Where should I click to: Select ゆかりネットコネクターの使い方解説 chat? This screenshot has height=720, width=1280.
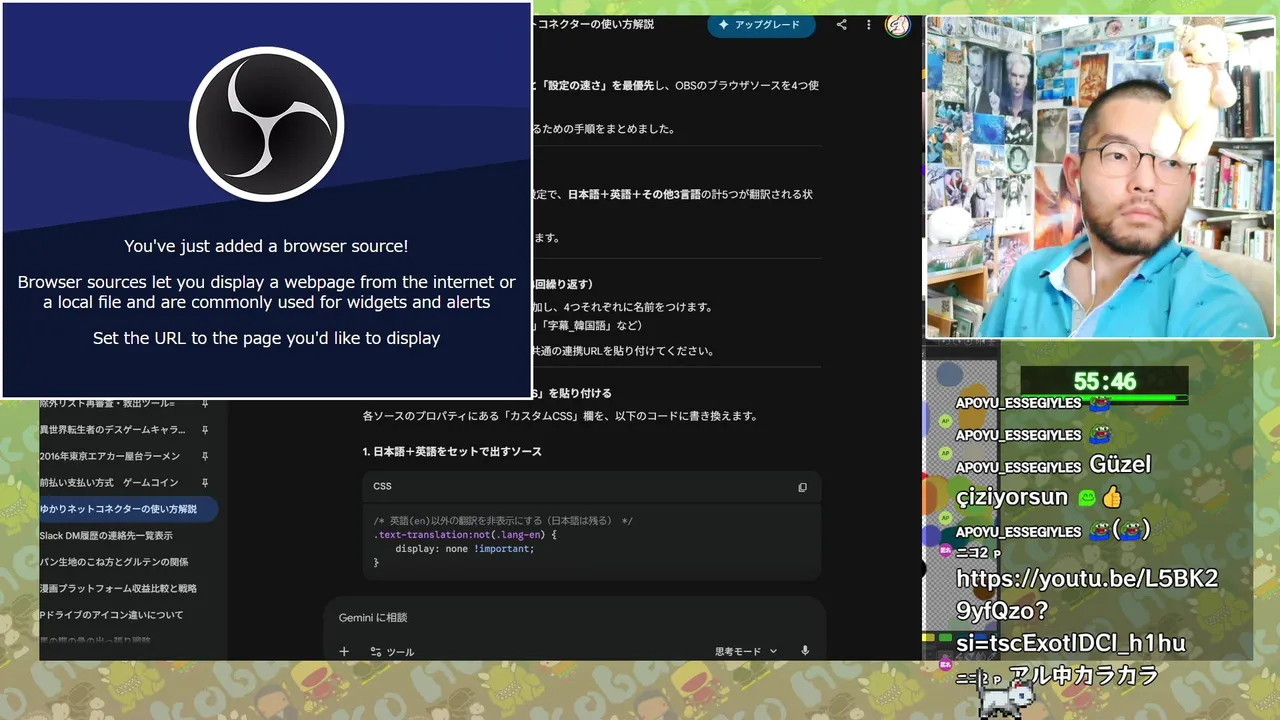click(127, 509)
